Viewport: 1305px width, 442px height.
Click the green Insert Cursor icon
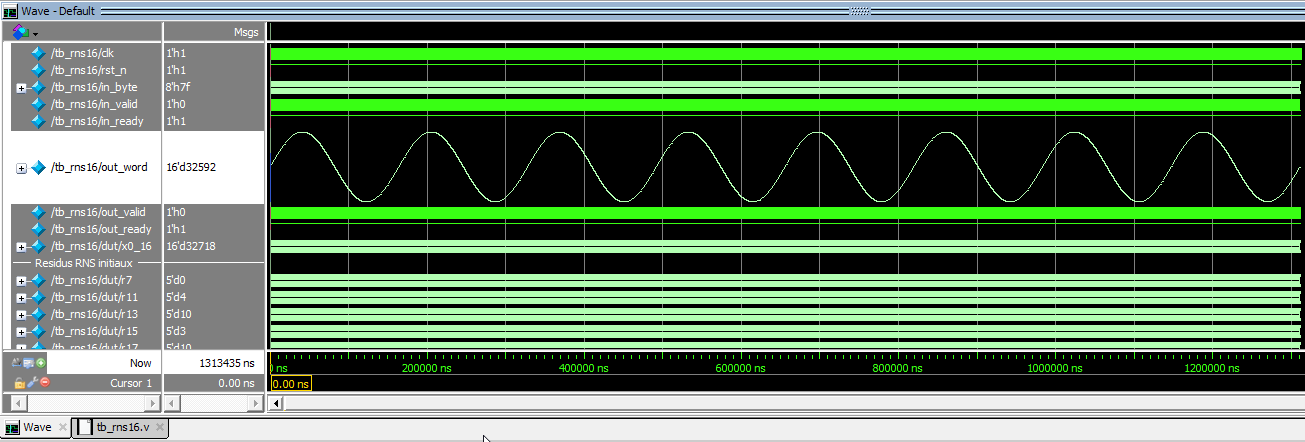point(41,362)
